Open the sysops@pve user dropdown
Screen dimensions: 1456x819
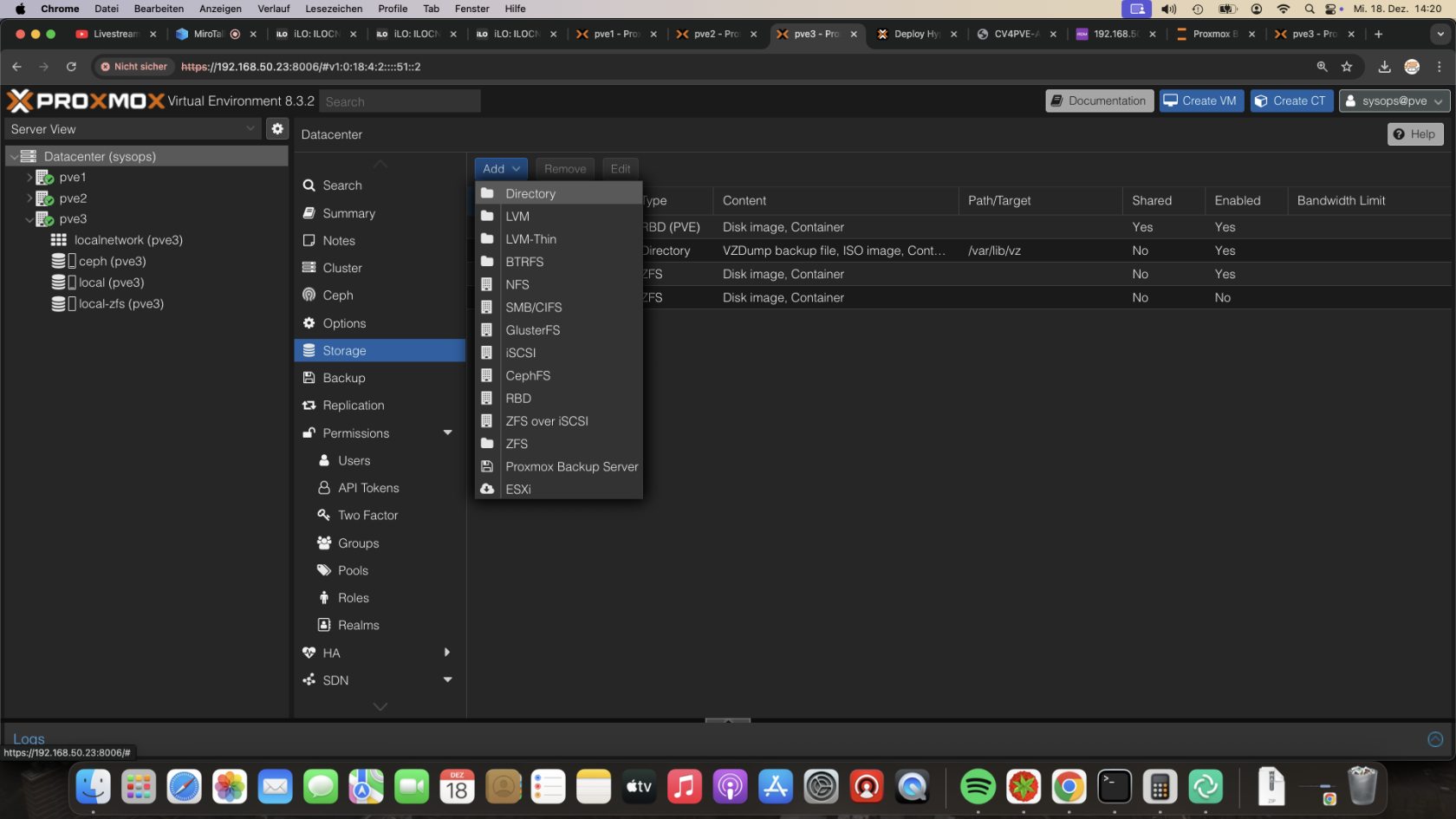pos(1394,101)
